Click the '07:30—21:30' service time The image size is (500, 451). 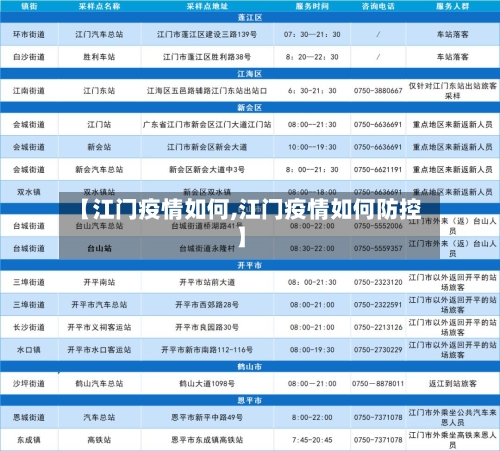click(x=312, y=34)
